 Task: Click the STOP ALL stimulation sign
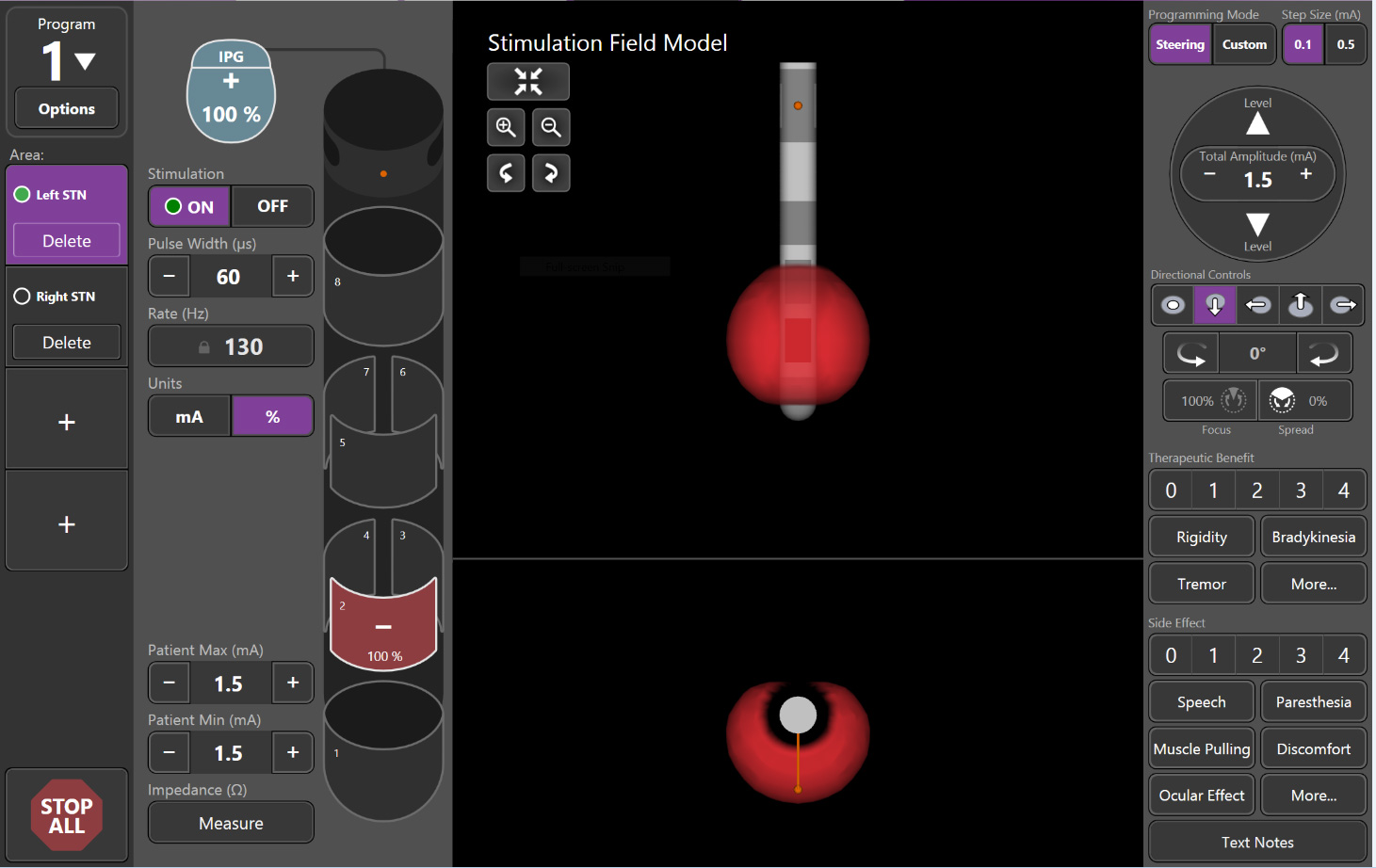pos(67,815)
